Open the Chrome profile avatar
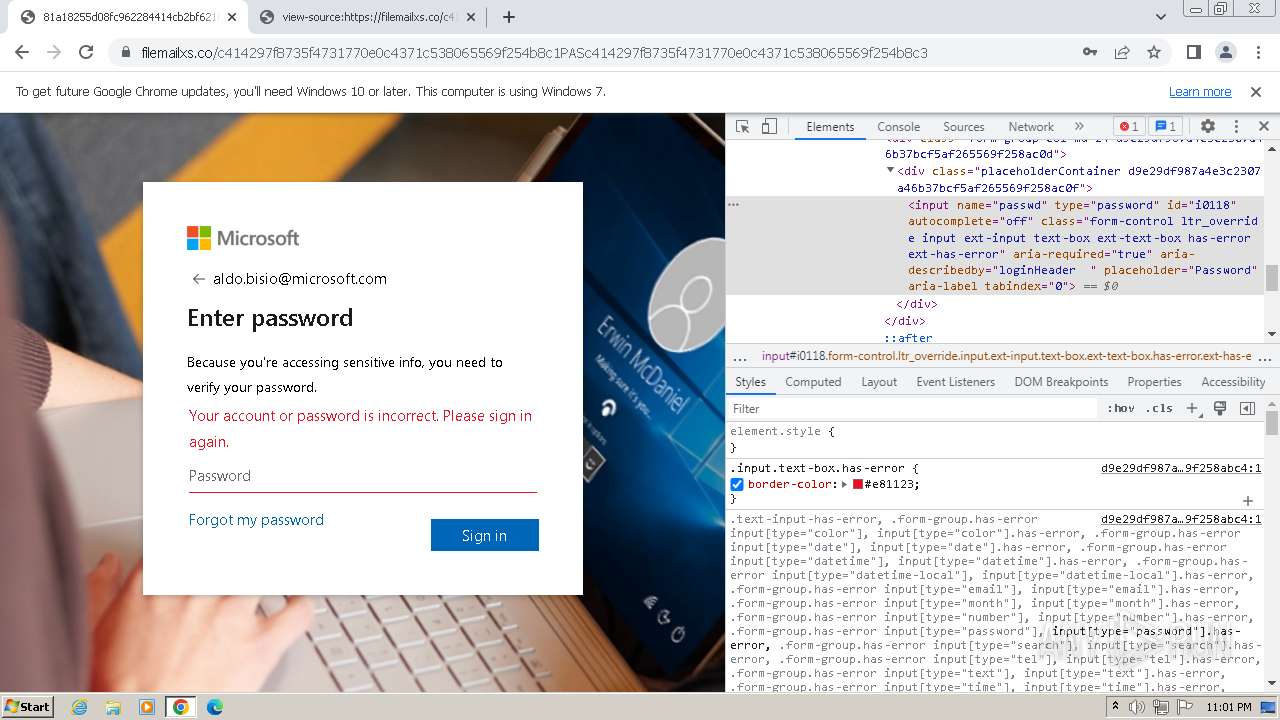Viewport: 1280px width, 720px height. 1225,52
